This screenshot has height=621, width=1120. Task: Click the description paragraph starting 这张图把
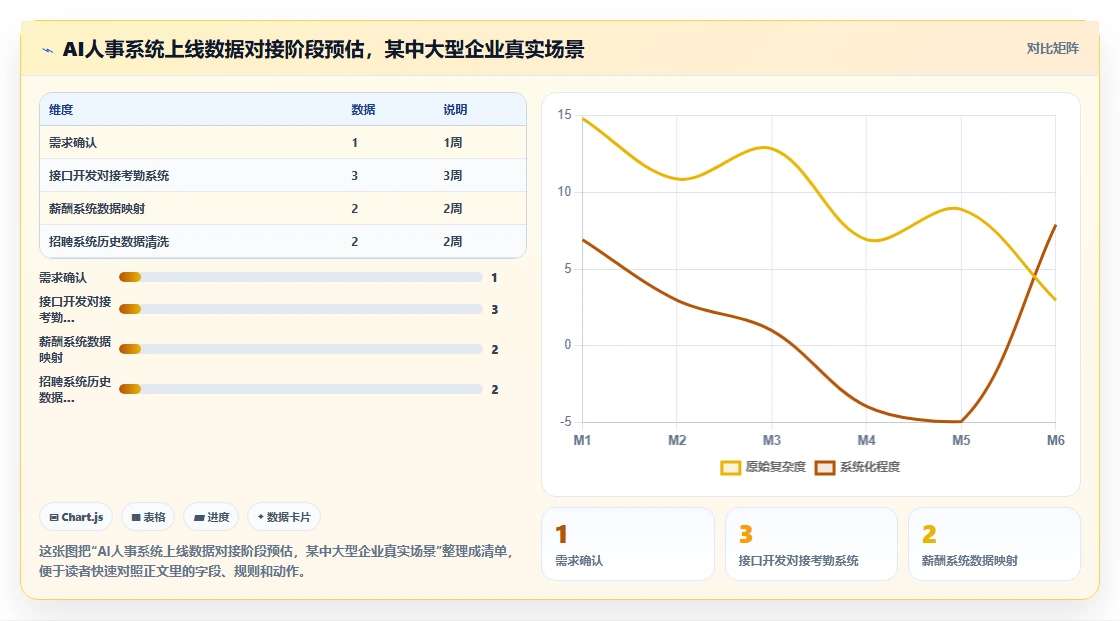pyautogui.click(x=276, y=561)
